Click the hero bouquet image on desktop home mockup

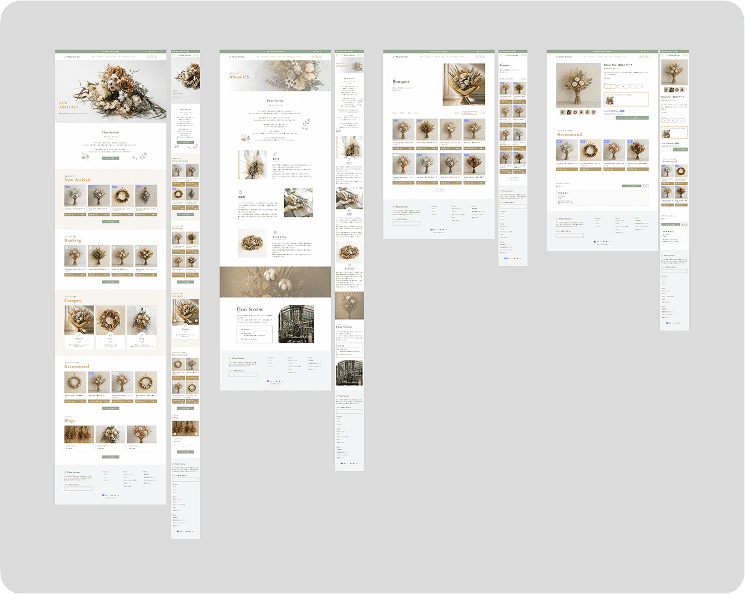(111, 91)
